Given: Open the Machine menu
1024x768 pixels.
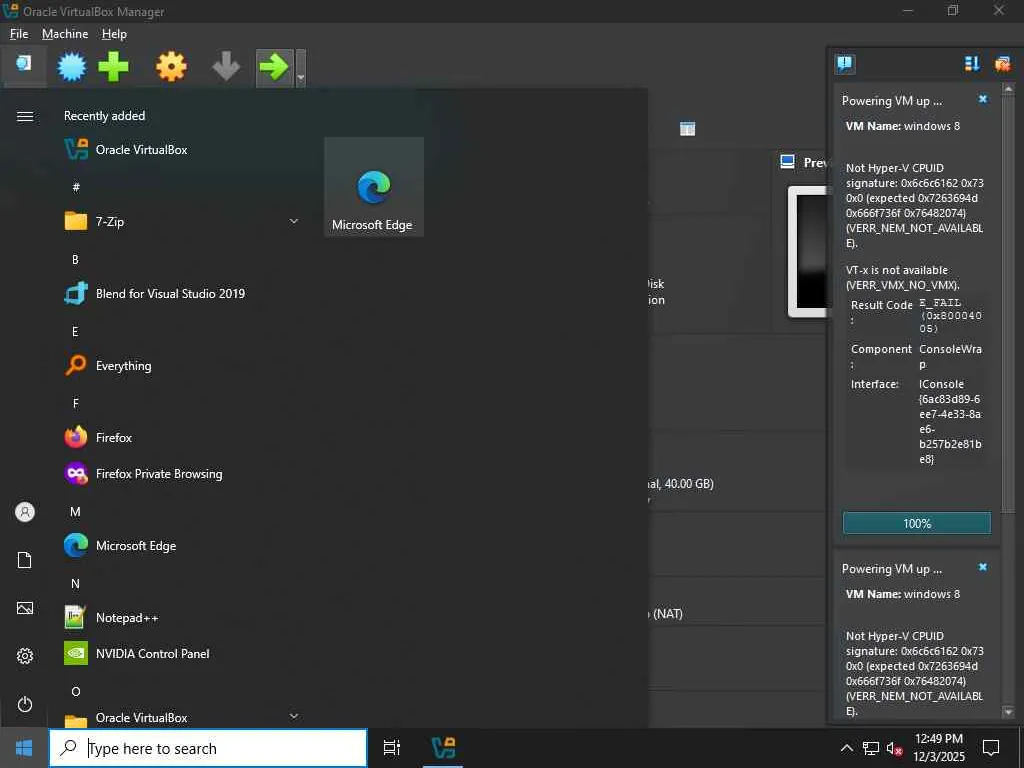Looking at the screenshot, I should tap(65, 34).
